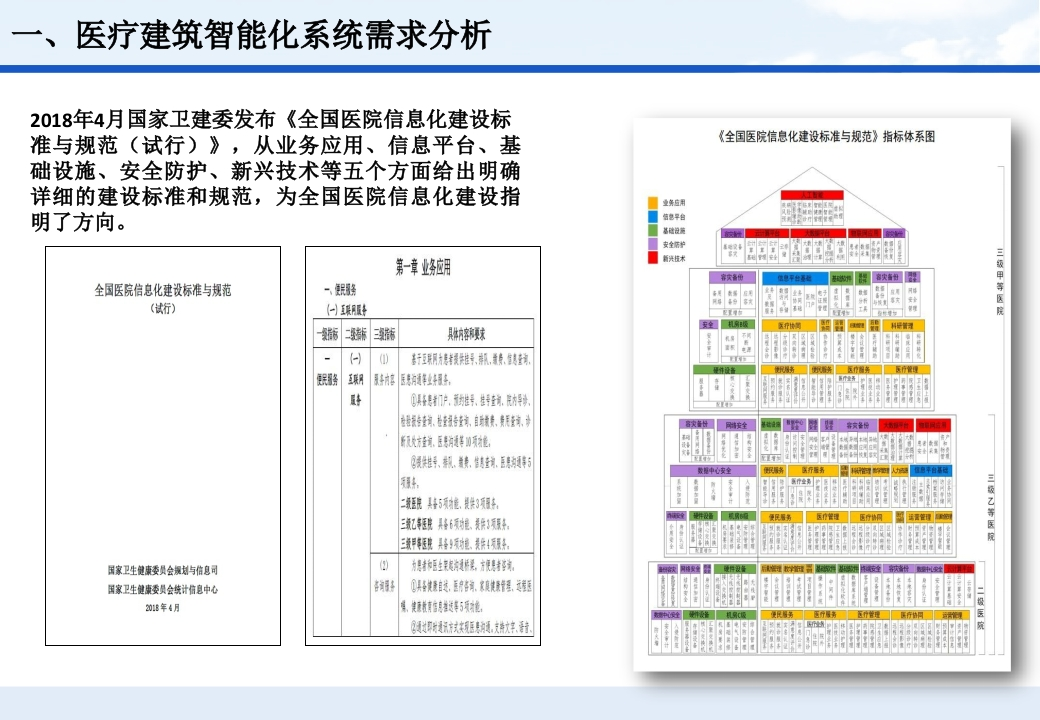This screenshot has width=1040, height=720.
Task: Click the 一级指标 table header
Action: pyautogui.click(x=327, y=334)
